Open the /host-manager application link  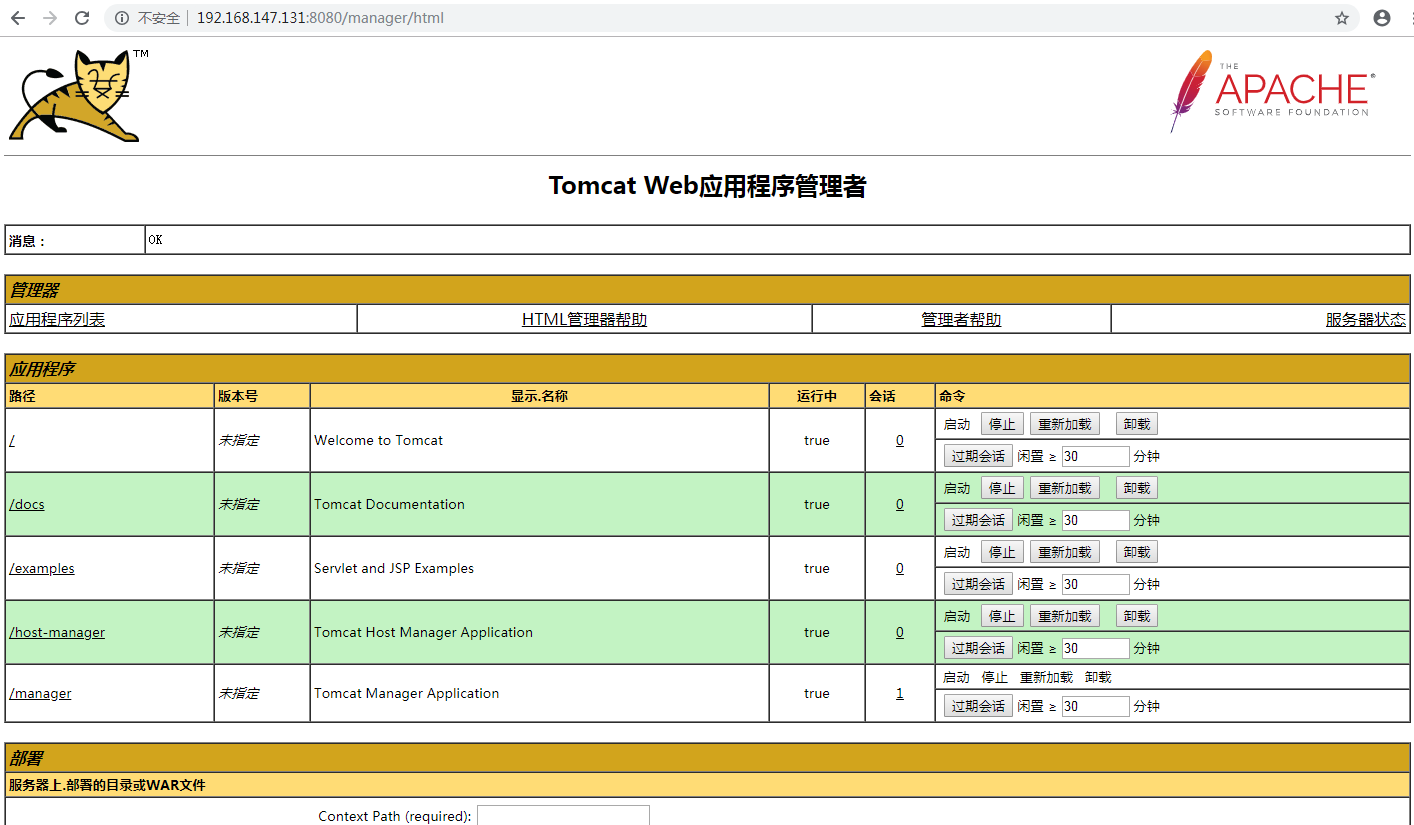tap(57, 632)
